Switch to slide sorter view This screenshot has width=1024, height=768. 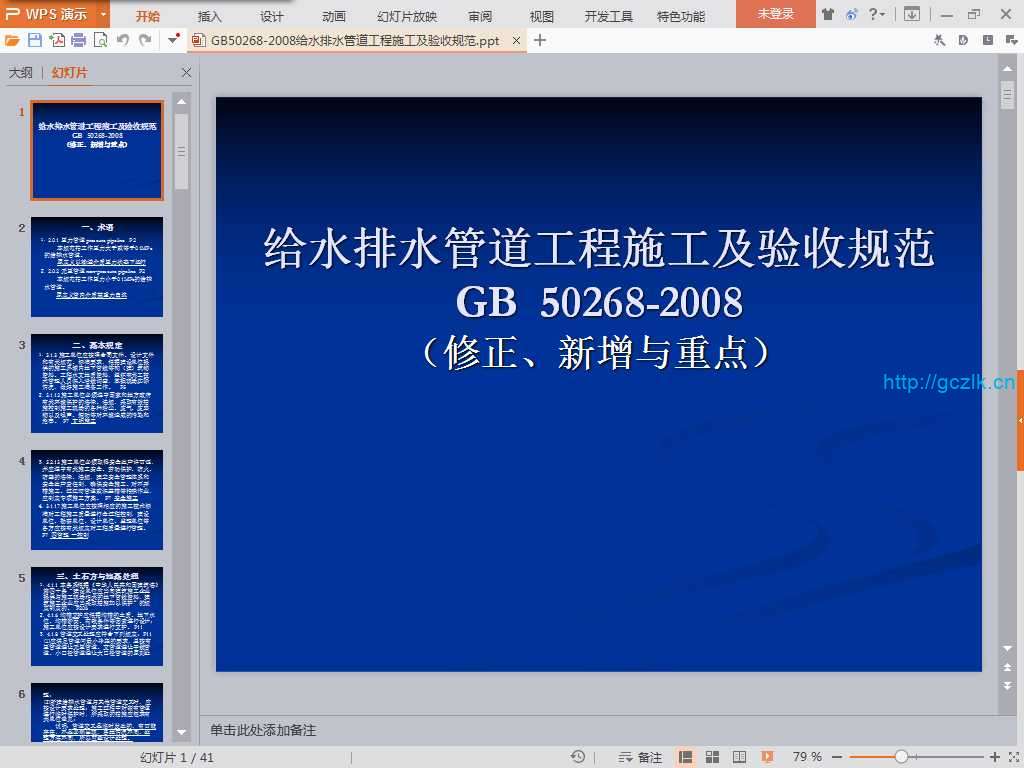pos(713,757)
